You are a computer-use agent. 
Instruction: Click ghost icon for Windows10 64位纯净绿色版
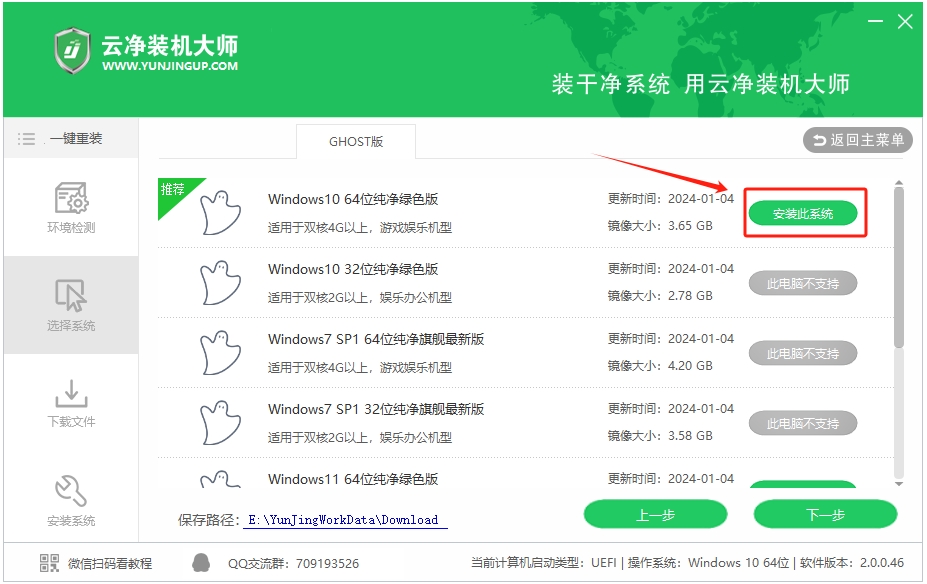tap(220, 213)
